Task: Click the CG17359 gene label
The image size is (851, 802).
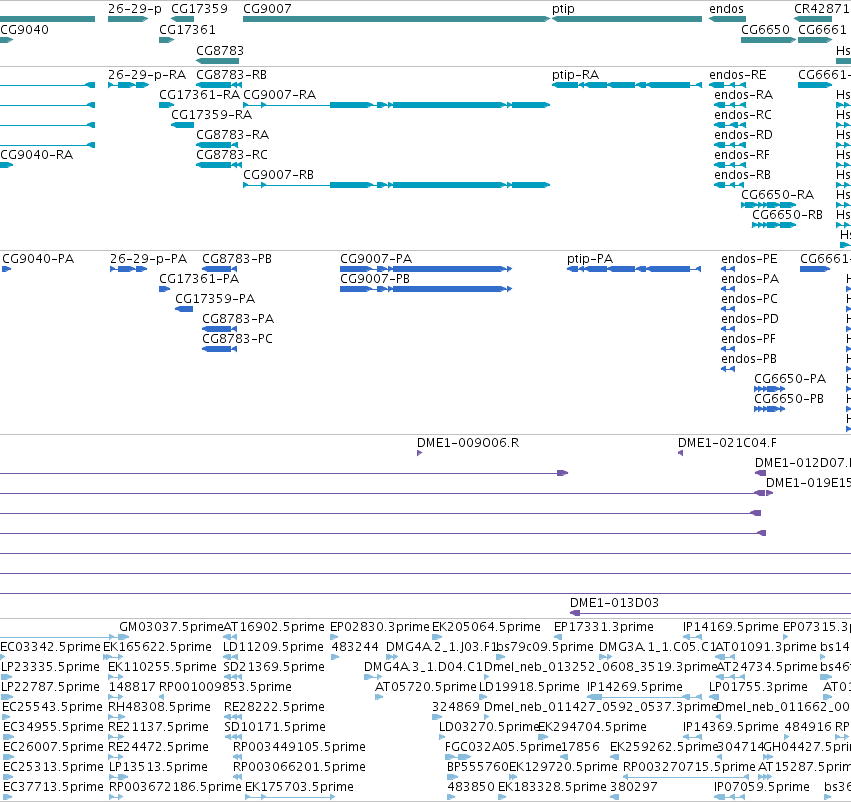Action: pos(199,9)
